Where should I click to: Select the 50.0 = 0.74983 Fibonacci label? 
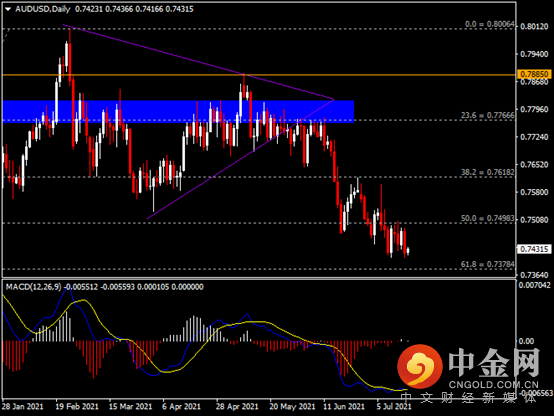tap(488, 218)
